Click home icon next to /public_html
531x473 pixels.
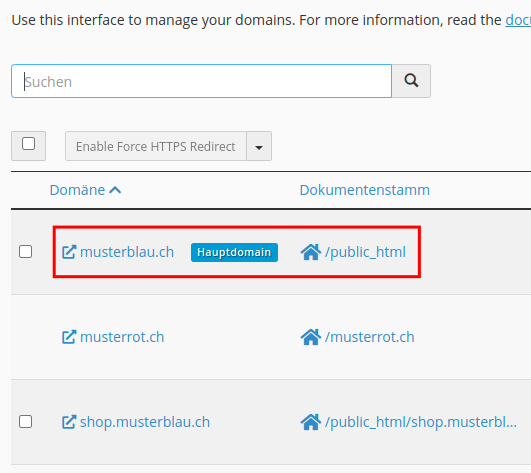coord(311,252)
